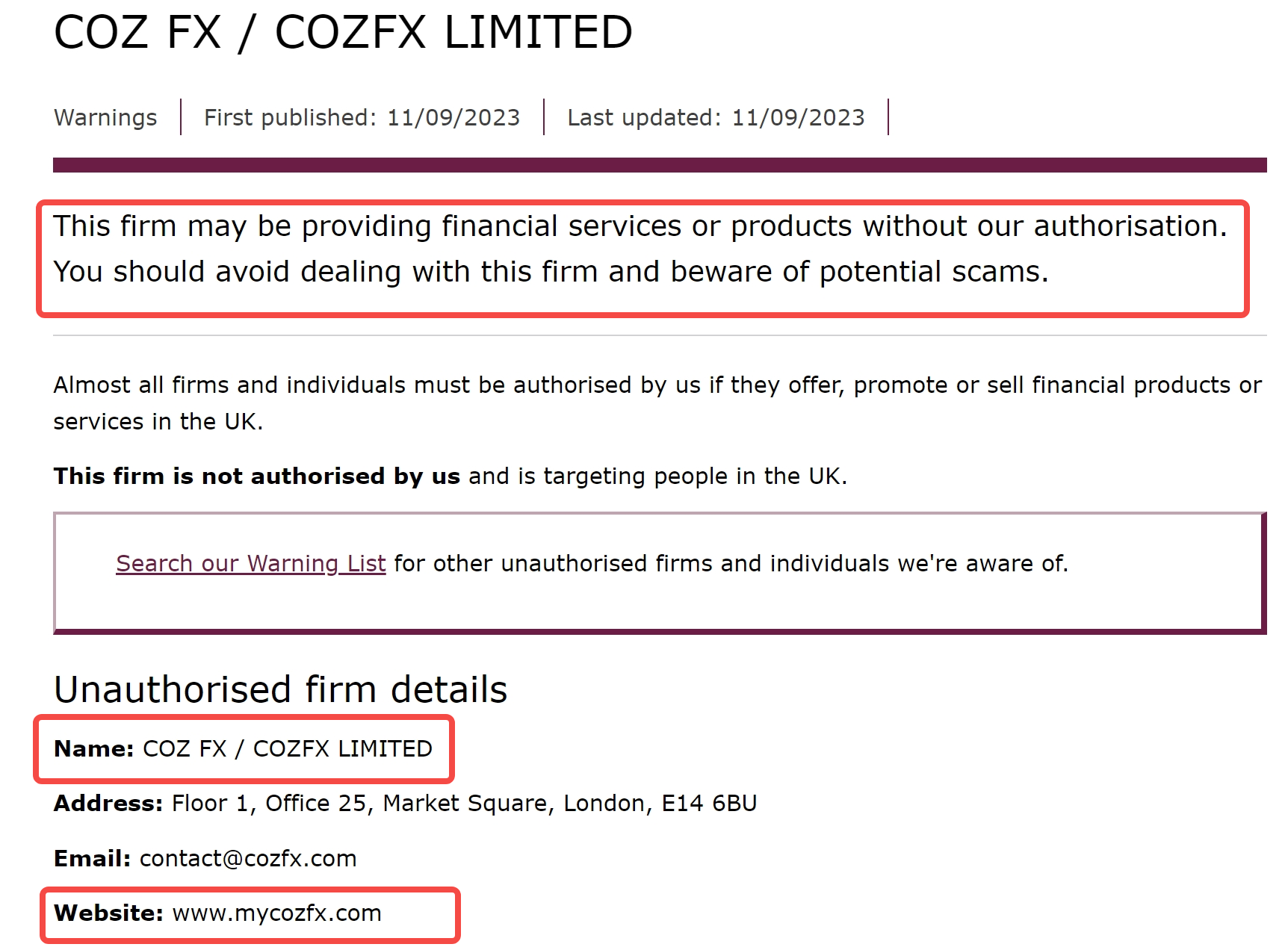Click the firm Name entry

[243, 748]
